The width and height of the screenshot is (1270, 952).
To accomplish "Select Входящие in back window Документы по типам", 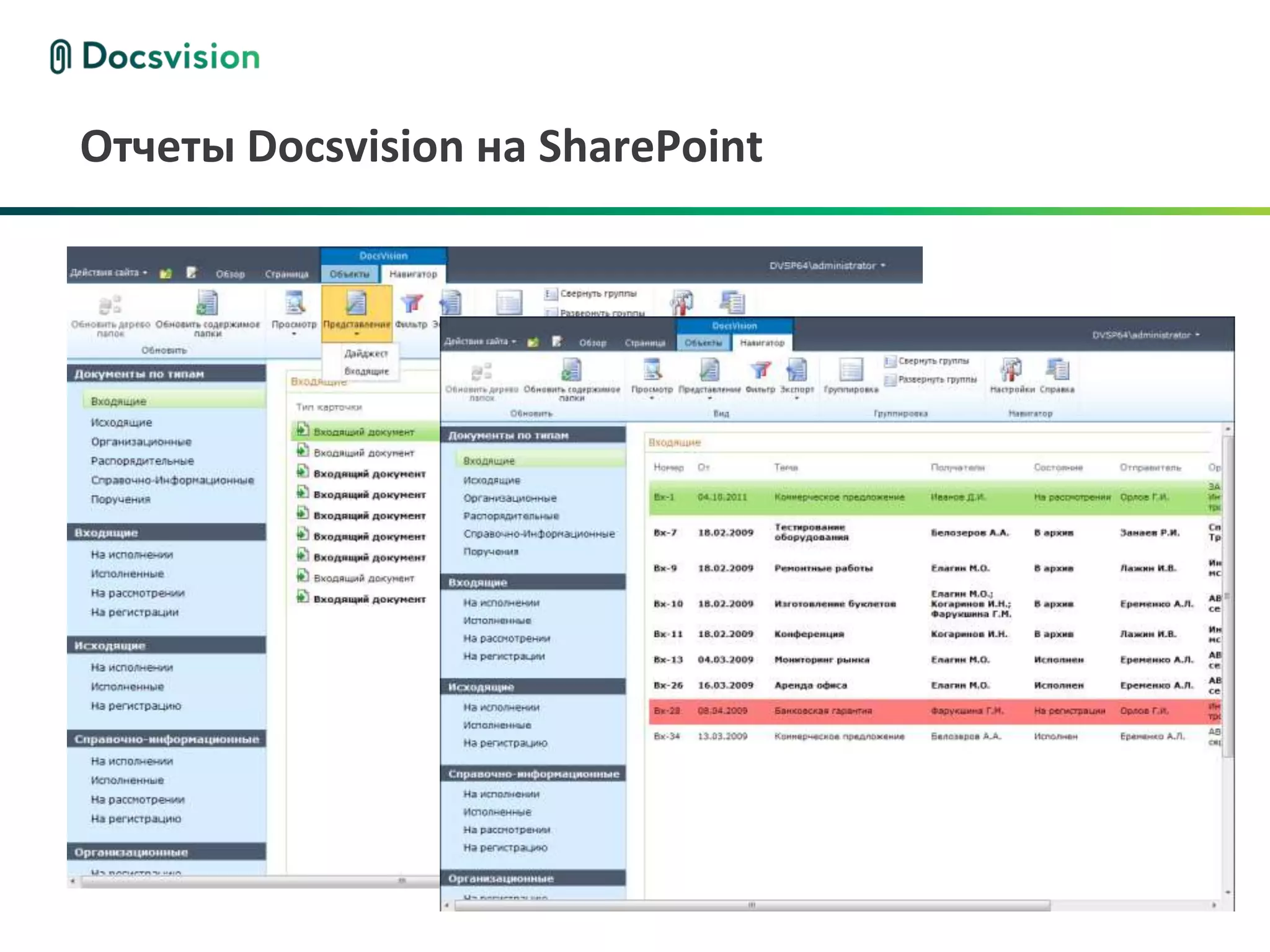I will [174, 401].
